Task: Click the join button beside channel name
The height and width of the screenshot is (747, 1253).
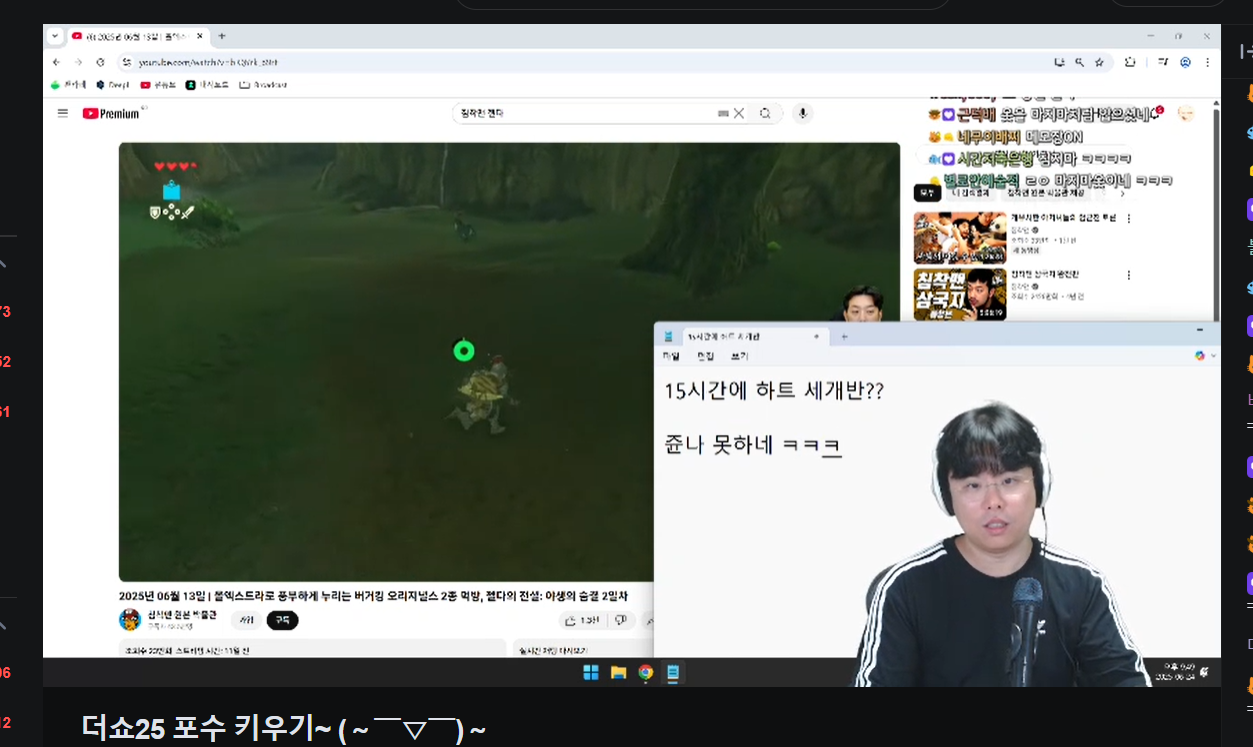Action: 247,620
